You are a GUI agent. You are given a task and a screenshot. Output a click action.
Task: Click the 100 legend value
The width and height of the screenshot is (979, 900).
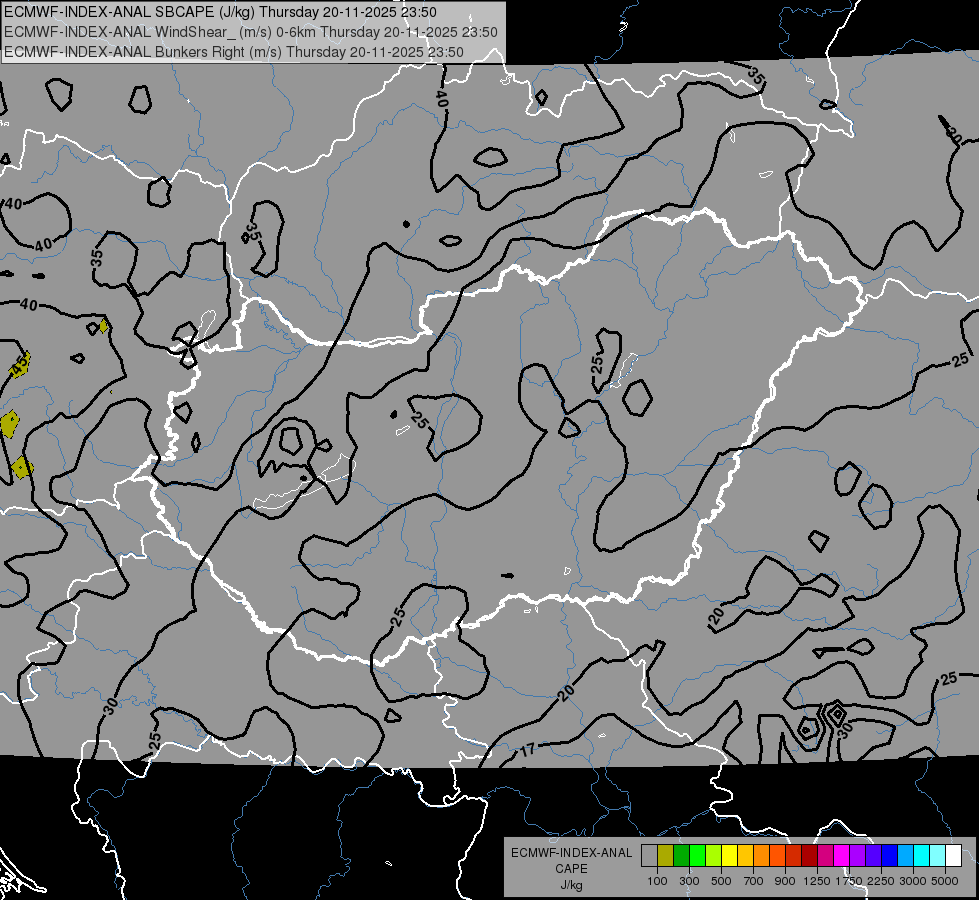coord(657,881)
